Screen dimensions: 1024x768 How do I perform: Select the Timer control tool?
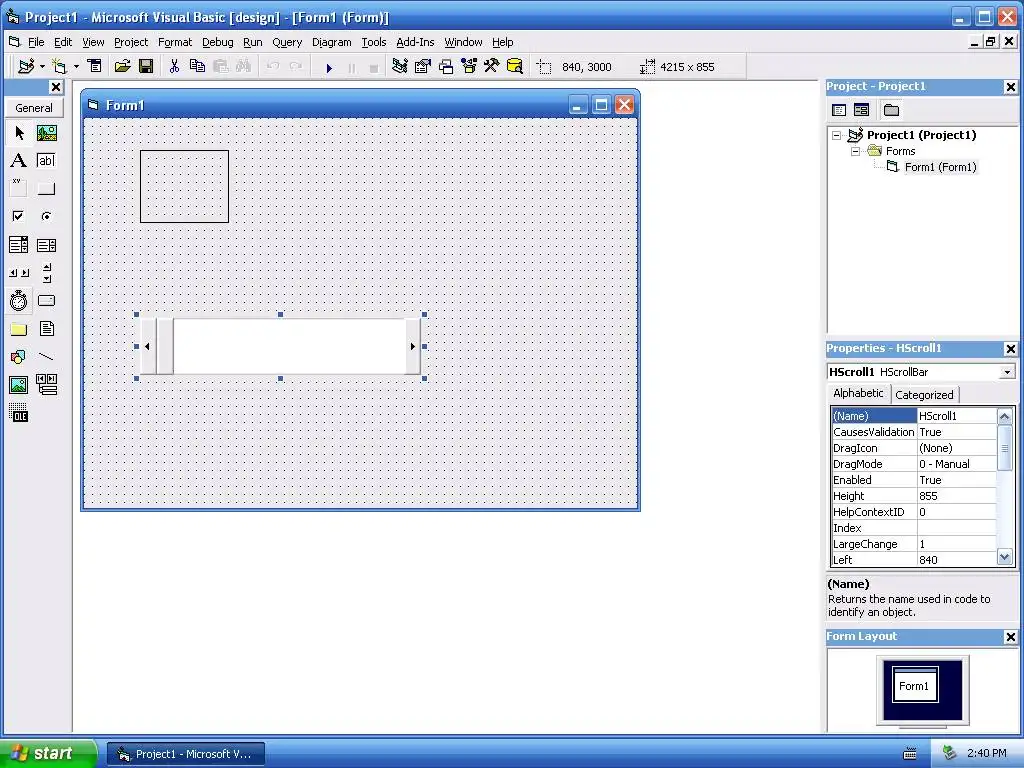tap(19, 300)
